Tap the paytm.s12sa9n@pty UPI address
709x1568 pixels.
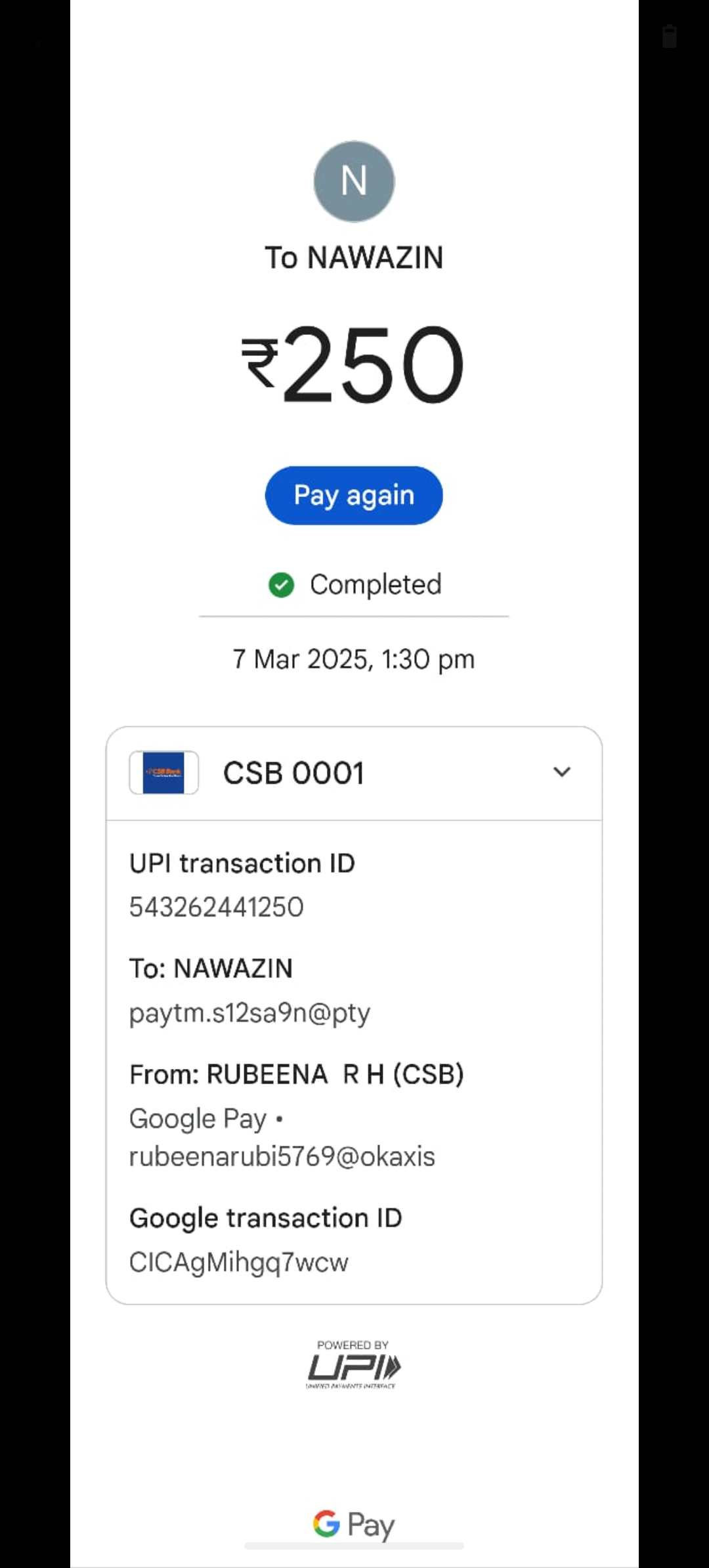pyautogui.click(x=249, y=1013)
